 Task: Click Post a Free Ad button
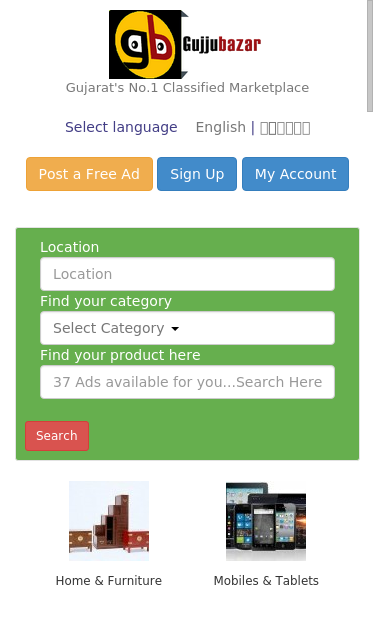90,174
